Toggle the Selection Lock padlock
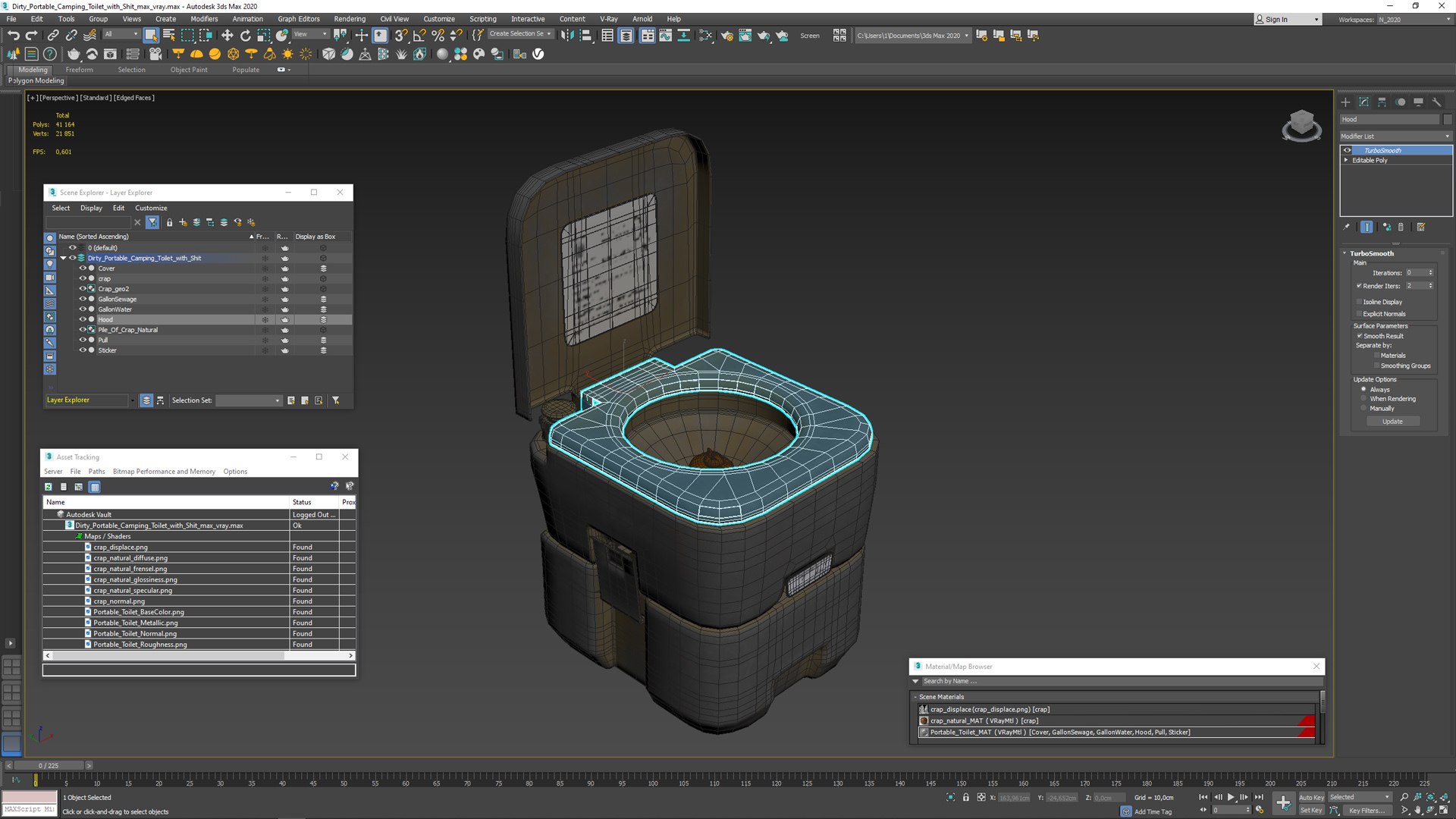Image resolution: width=1456 pixels, height=819 pixels. 965,797
